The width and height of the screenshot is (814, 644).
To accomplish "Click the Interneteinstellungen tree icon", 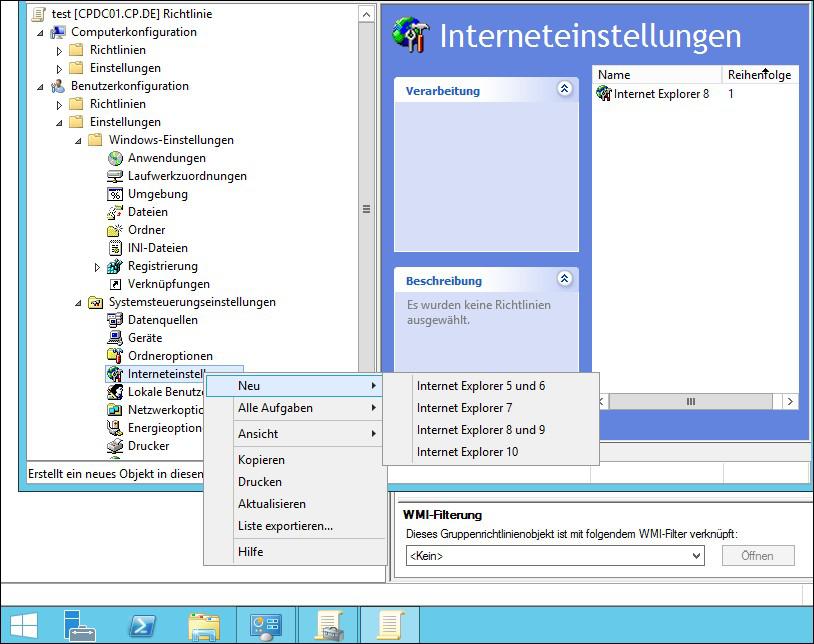I will 115,374.
